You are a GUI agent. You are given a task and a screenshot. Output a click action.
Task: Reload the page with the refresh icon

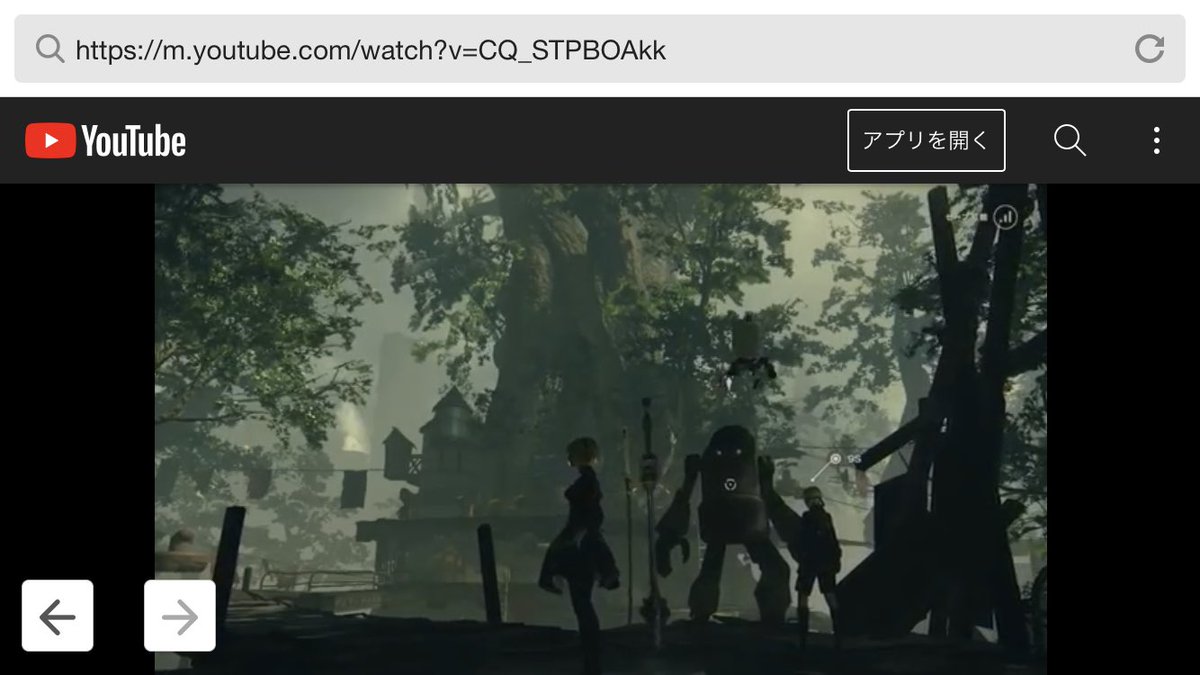click(x=1149, y=49)
